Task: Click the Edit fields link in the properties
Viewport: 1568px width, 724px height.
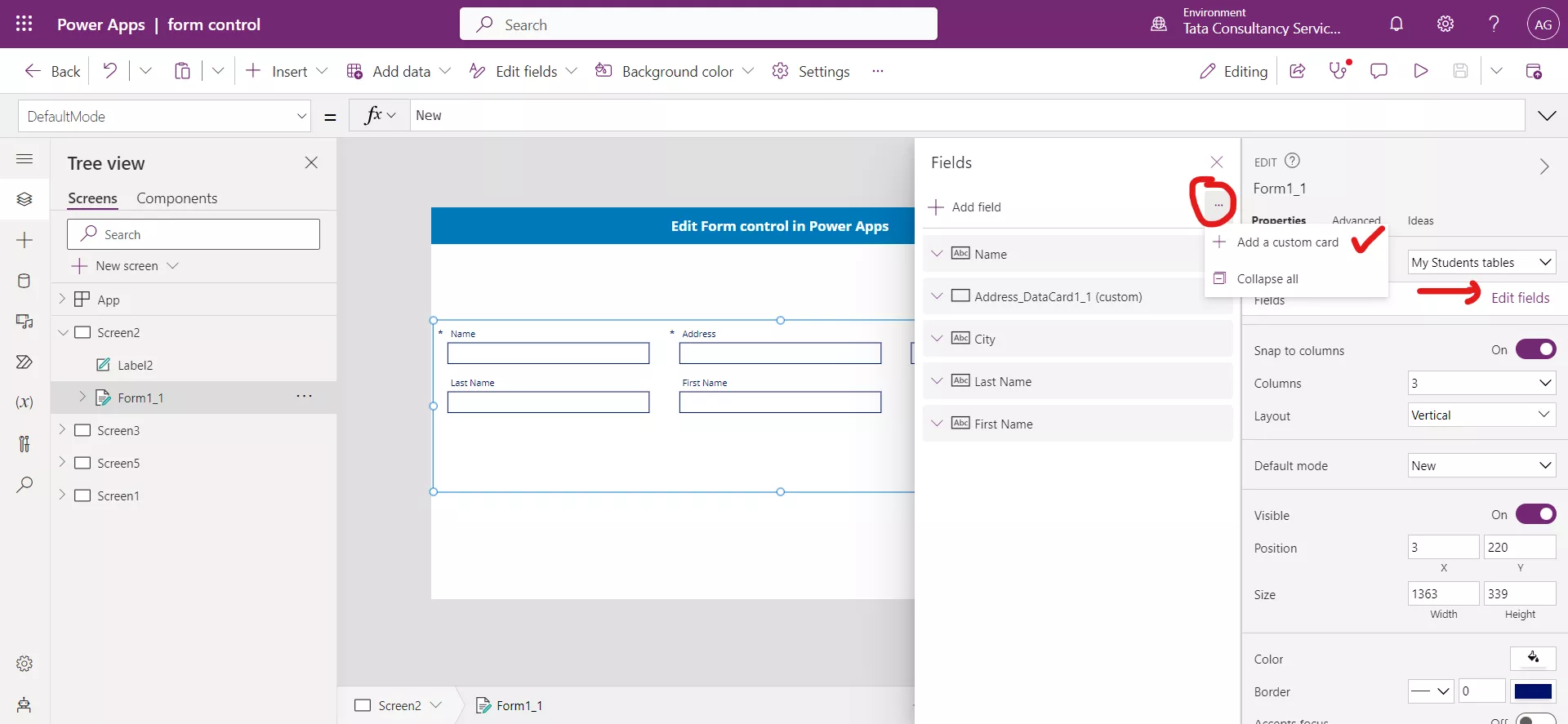Action: [x=1520, y=298]
